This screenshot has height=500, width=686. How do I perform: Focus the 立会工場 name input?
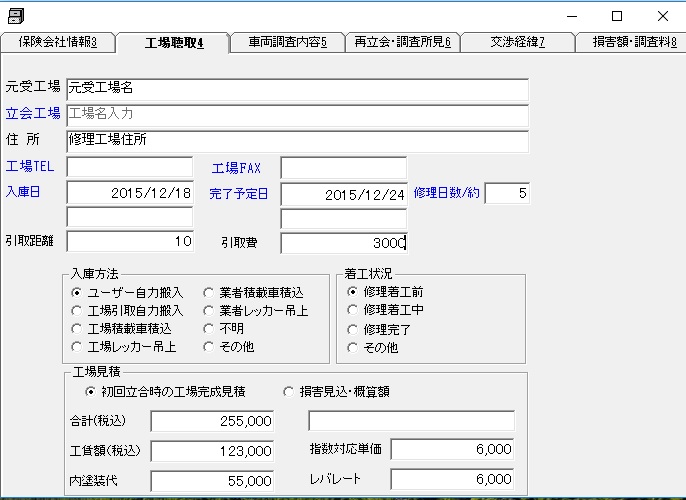point(297,115)
